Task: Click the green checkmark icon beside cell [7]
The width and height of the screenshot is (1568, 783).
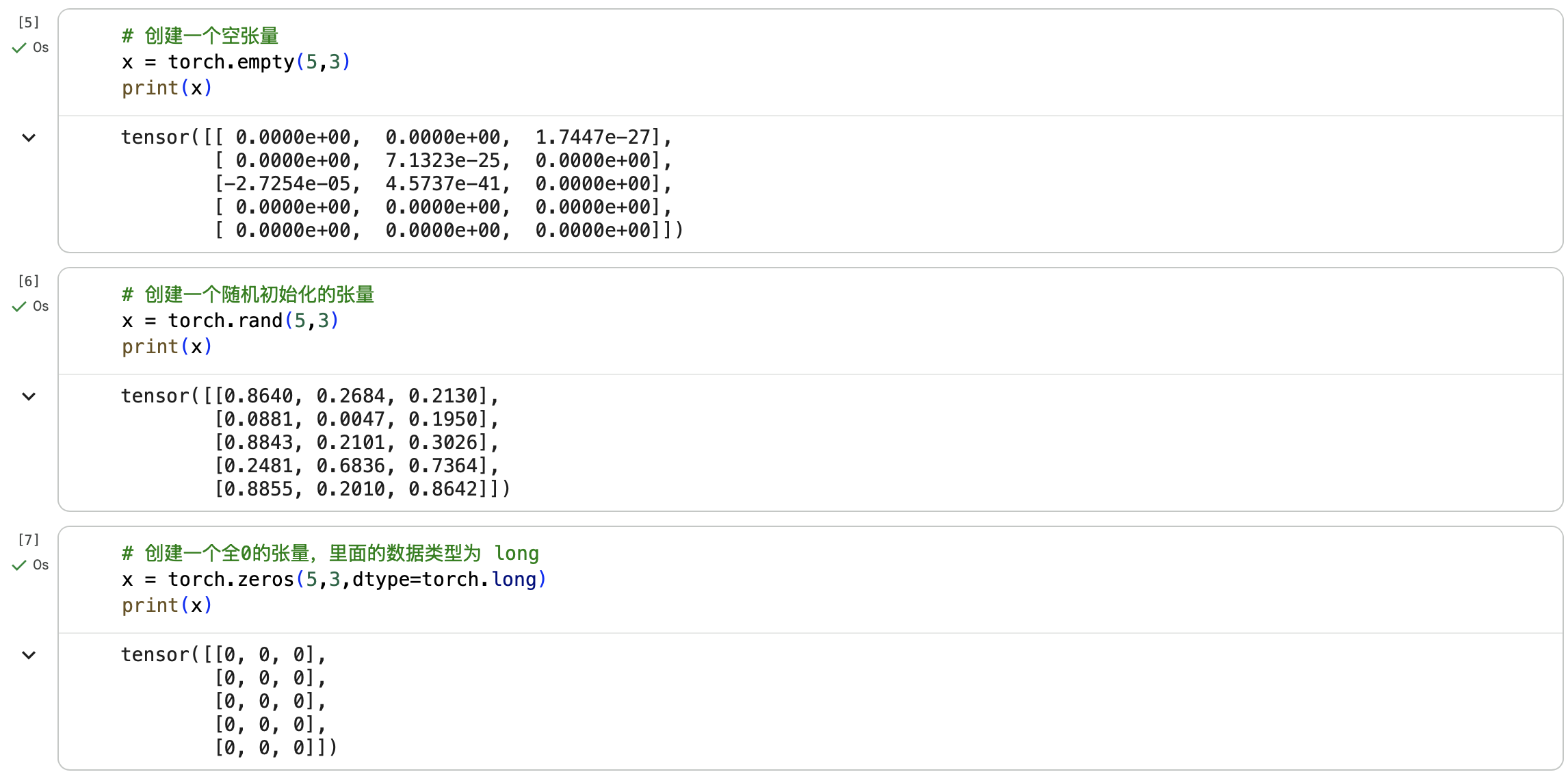Action: tap(19, 565)
